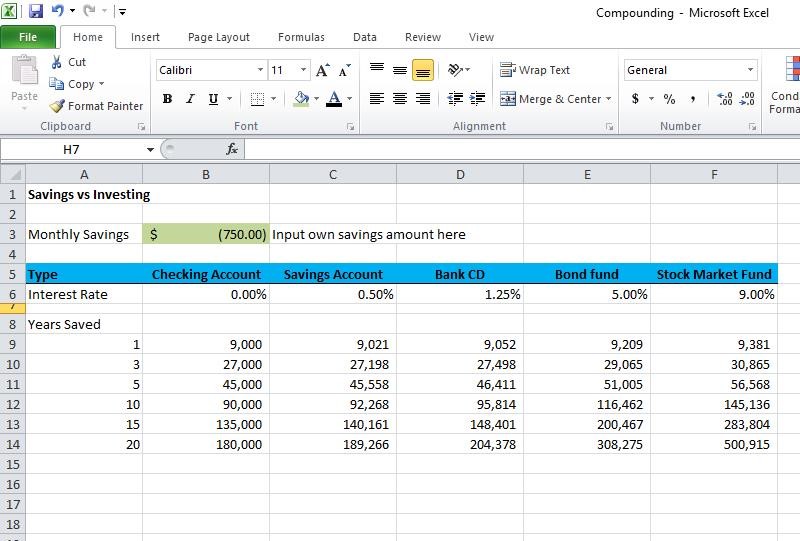Image resolution: width=800 pixels, height=541 pixels.
Task: Toggle Bold formatting
Action: (x=167, y=99)
